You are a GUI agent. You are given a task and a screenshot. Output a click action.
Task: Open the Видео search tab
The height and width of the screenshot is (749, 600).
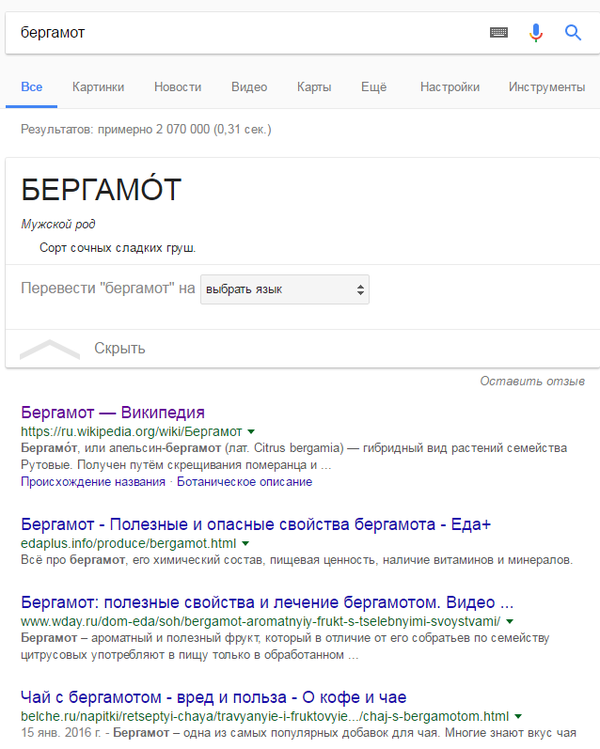point(249,87)
